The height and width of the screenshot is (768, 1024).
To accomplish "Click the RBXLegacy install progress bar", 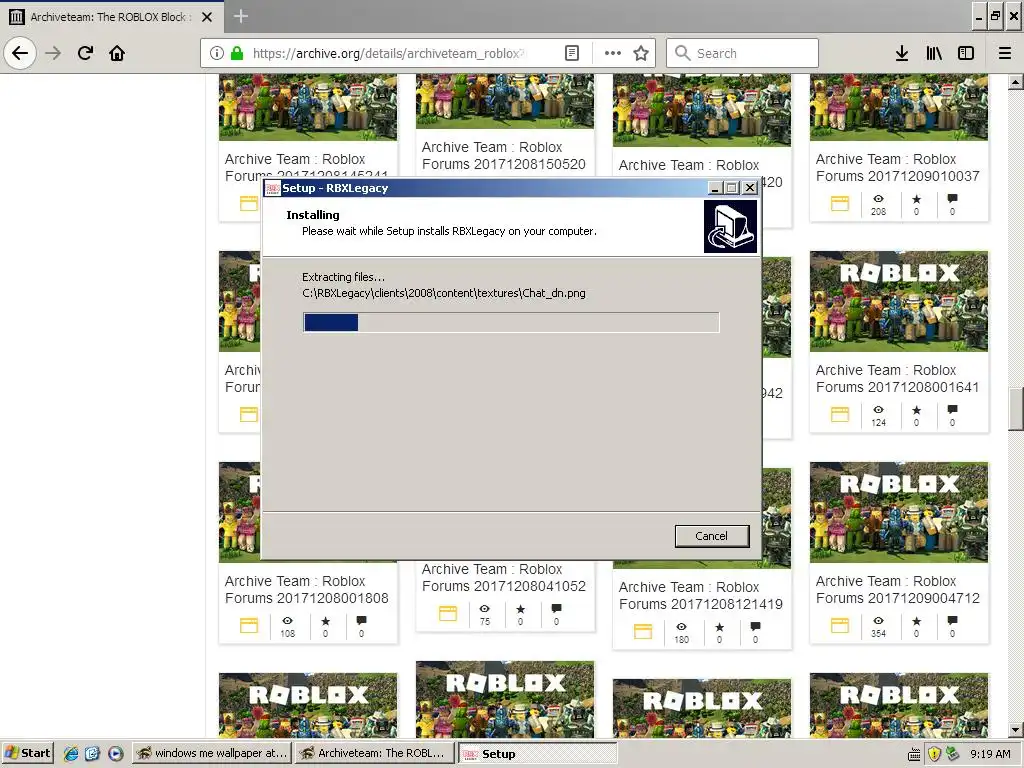I will (x=511, y=323).
